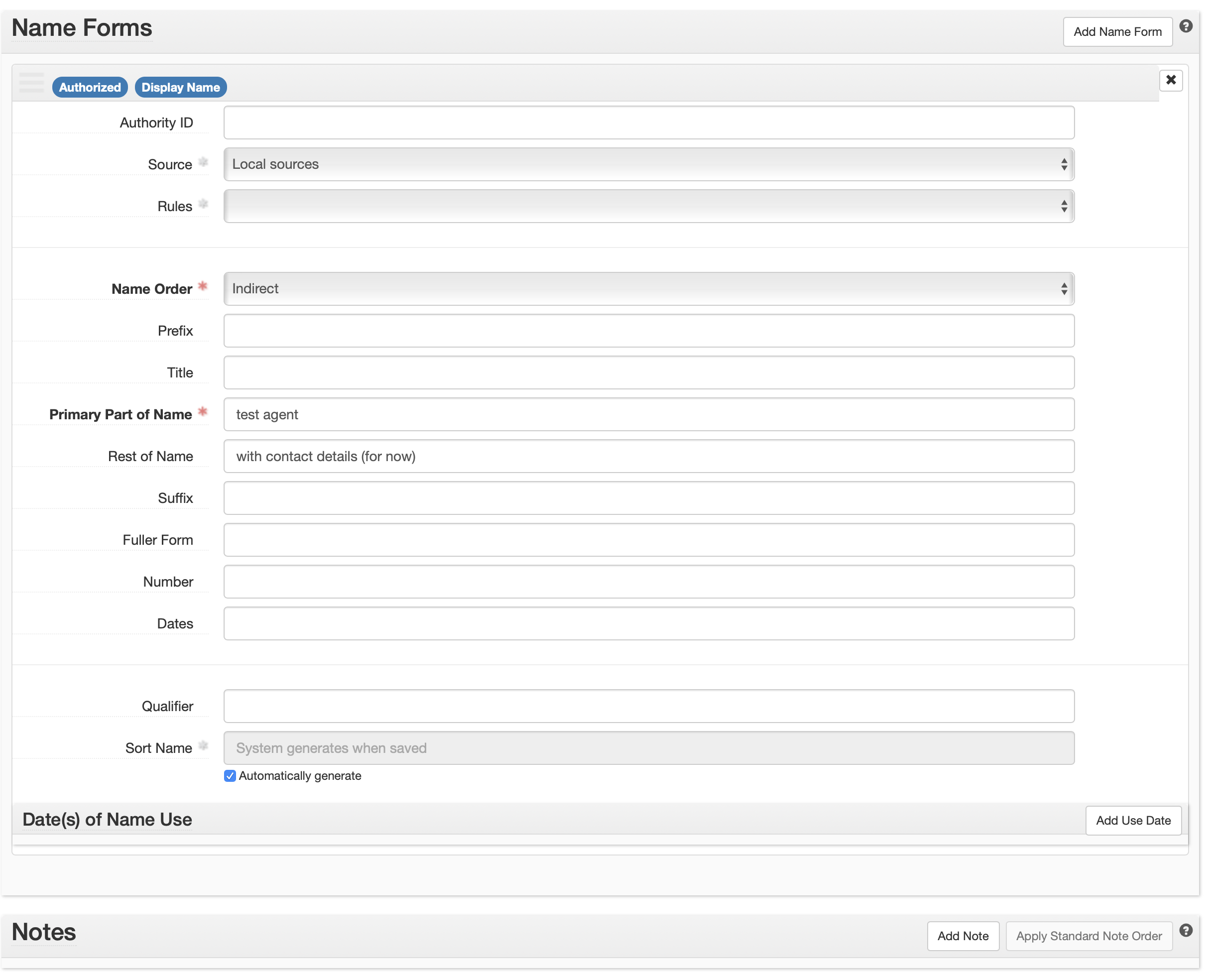
Task: Click the tooltip icon next to Rules
Action: coord(203,204)
